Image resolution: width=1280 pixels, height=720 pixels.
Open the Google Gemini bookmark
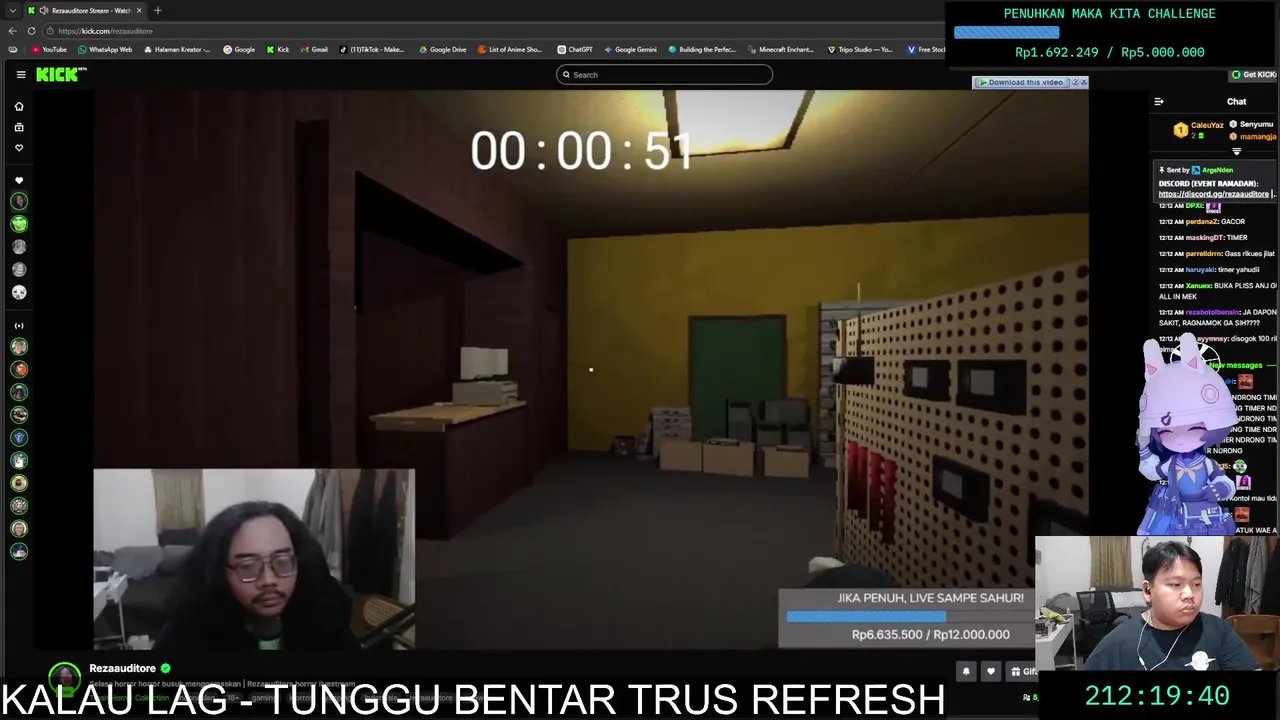pos(630,49)
